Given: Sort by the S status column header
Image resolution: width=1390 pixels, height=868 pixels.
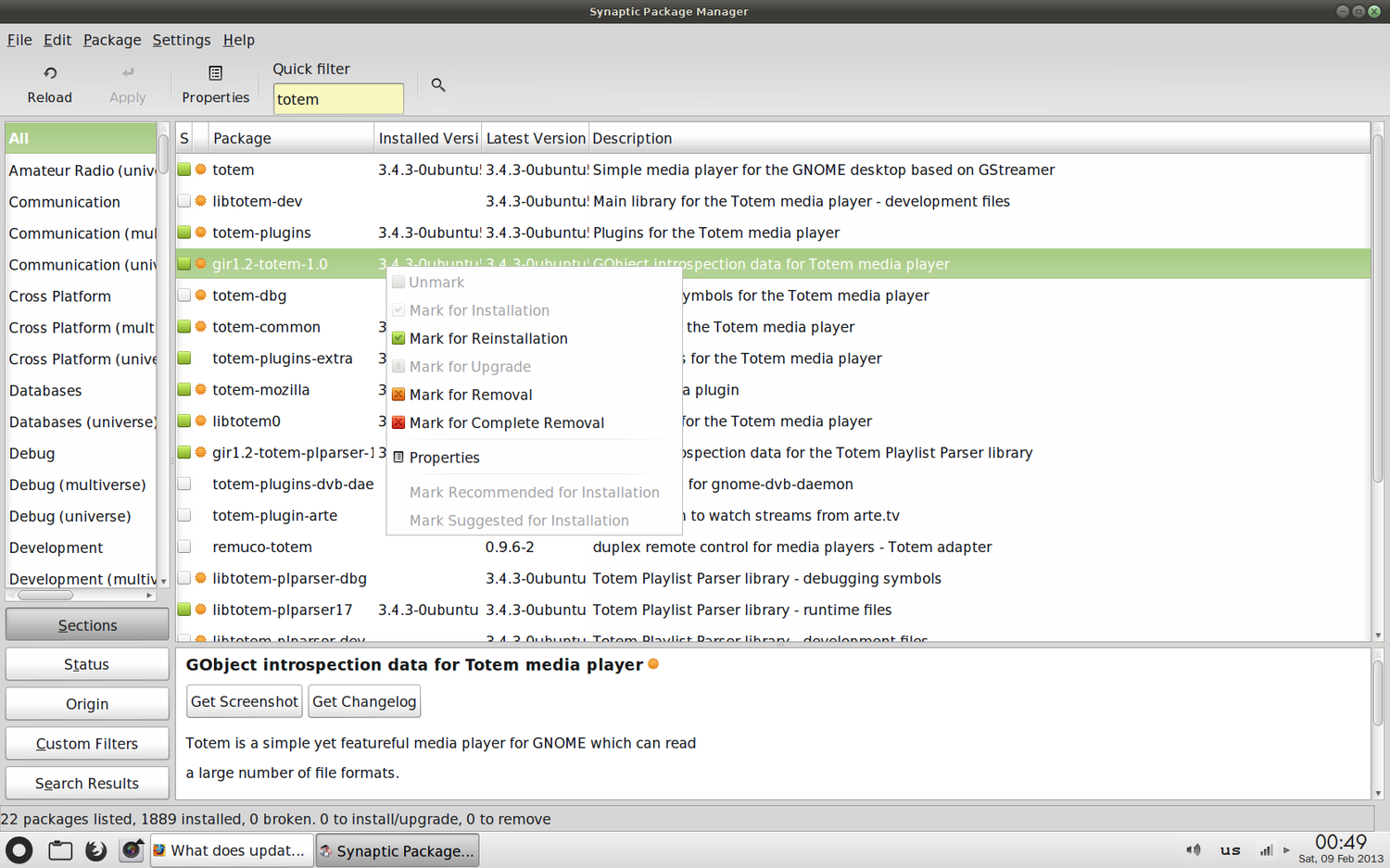Looking at the screenshot, I should click(x=184, y=138).
